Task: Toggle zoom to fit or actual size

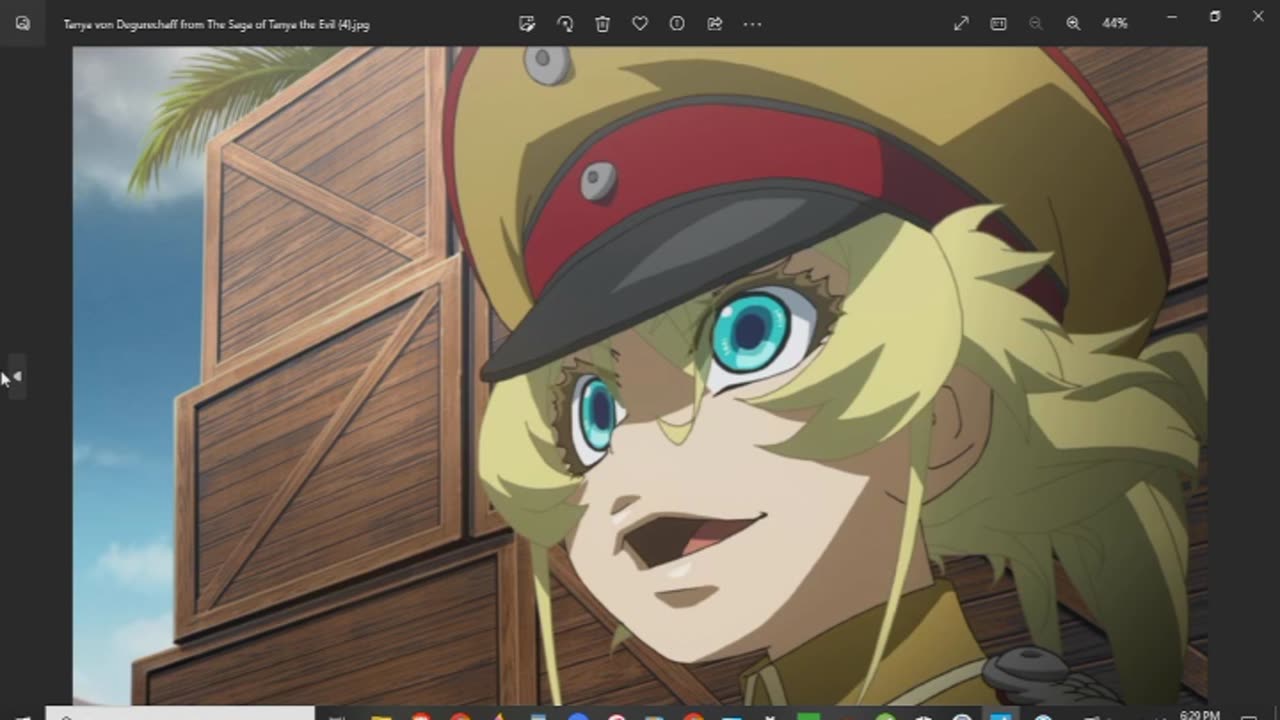Action: (x=998, y=23)
